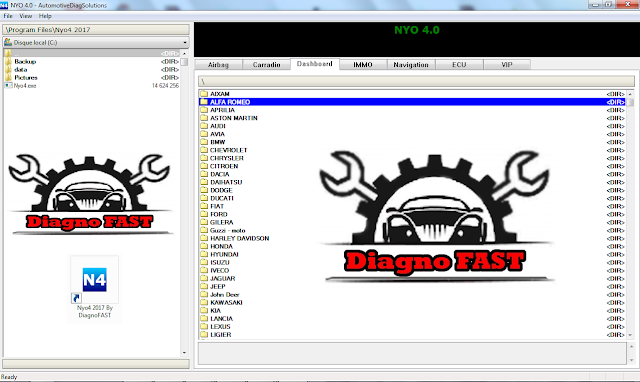Click the APRILIA folder icon
Image resolution: width=640 pixels, height=382 pixels.
[x=204, y=110]
